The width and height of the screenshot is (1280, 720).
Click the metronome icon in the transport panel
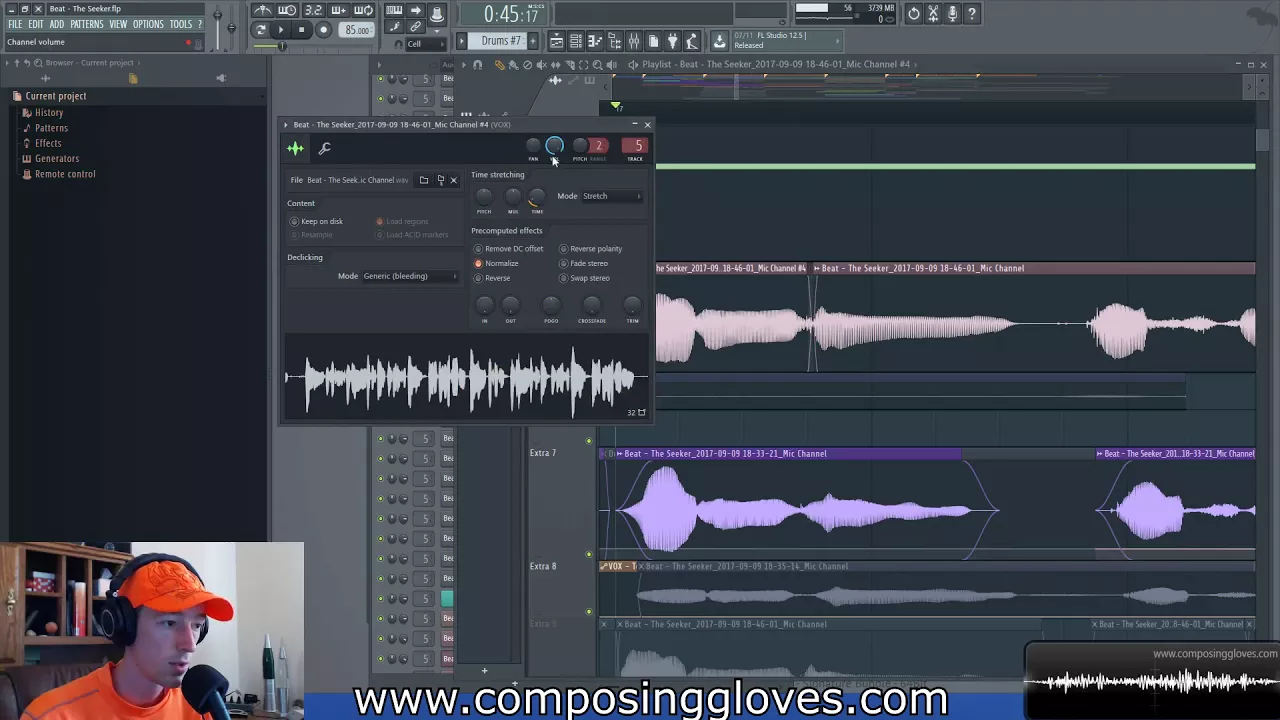(x=262, y=11)
